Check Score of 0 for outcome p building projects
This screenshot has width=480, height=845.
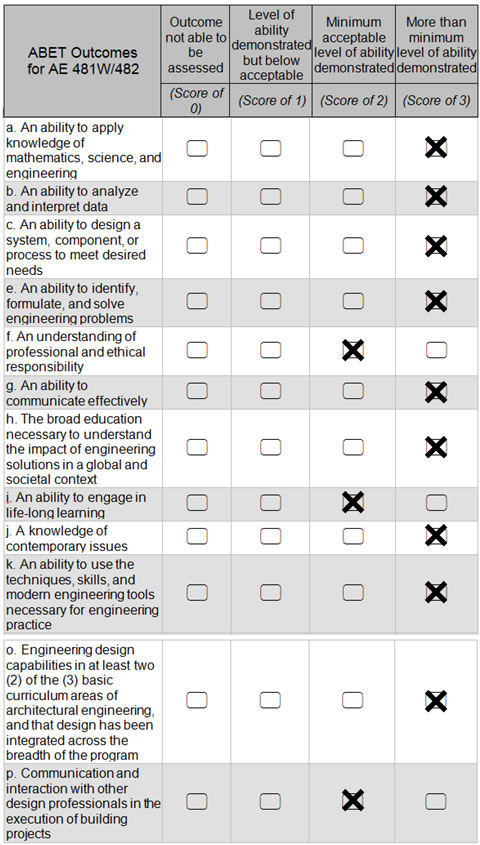click(x=197, y=801)
